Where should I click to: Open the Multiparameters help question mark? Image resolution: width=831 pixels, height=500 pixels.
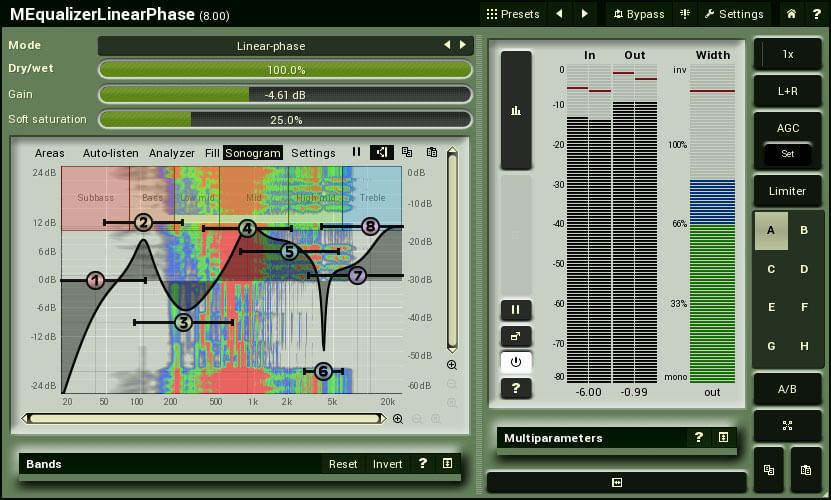[x=699, y=438]
